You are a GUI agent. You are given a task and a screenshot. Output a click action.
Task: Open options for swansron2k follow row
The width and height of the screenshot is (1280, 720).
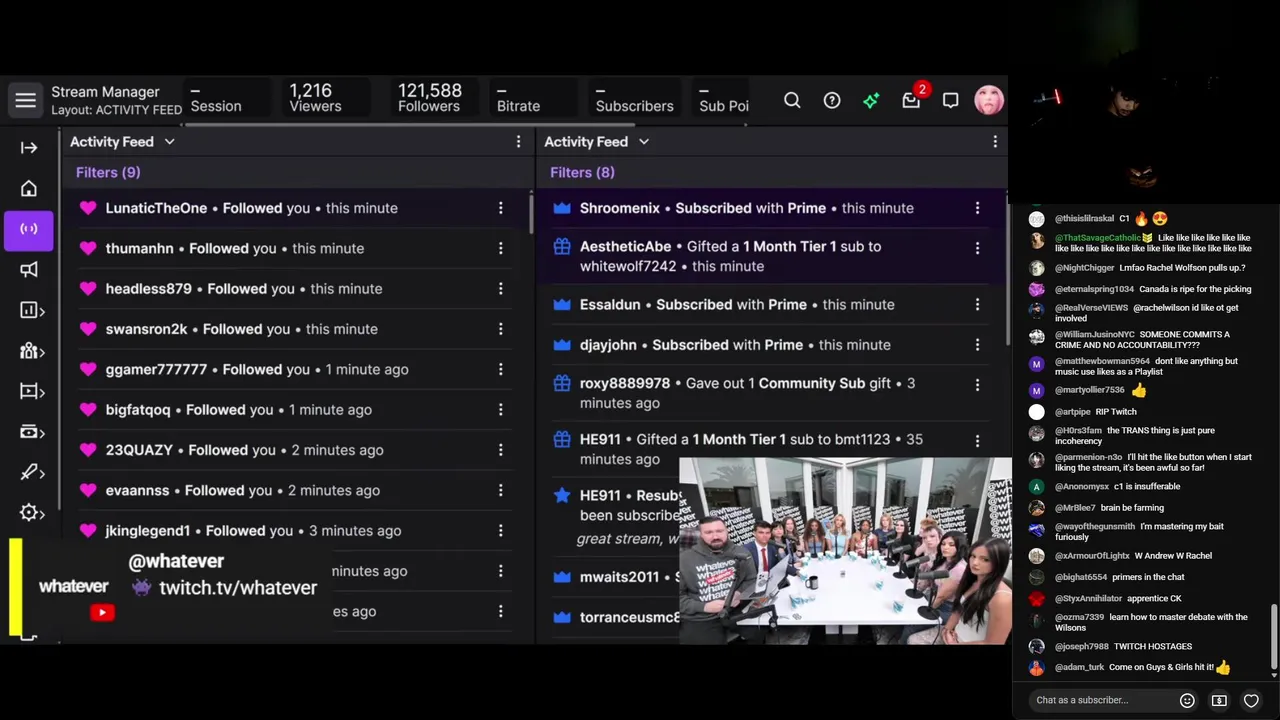click(501, 329)
